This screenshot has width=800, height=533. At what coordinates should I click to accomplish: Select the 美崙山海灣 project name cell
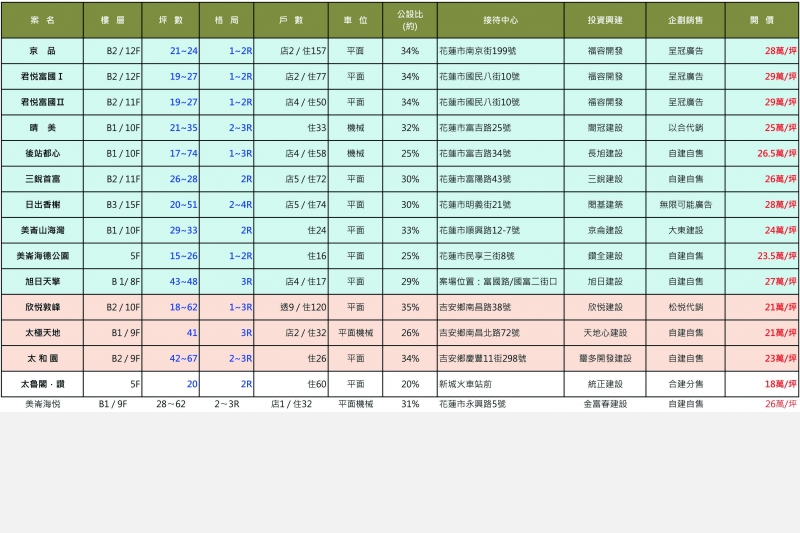pos(42,230)
